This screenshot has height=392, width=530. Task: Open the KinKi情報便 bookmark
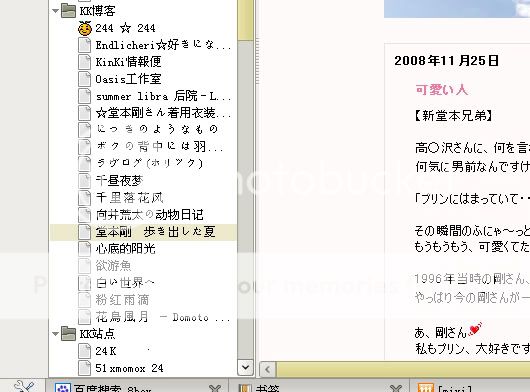[128, 62]
